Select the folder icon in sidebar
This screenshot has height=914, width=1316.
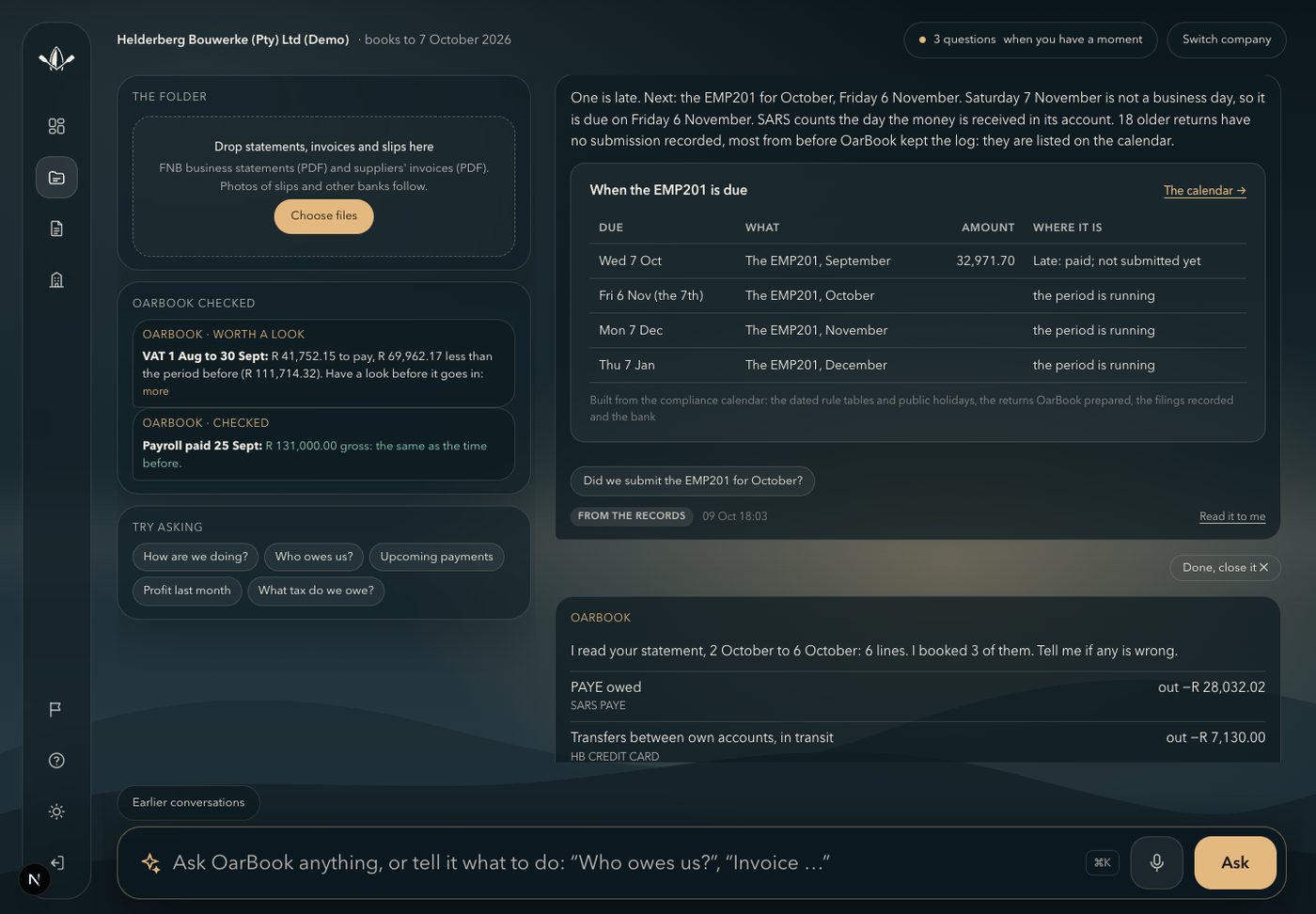tap(56, 178)
